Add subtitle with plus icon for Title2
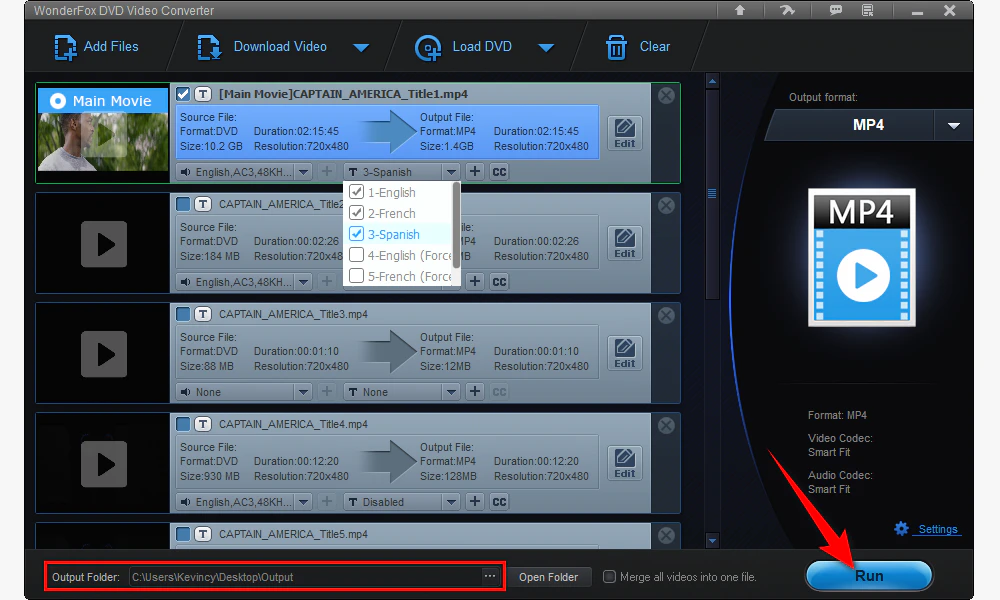The image size is (1000, 600). [x=474, y=281]
